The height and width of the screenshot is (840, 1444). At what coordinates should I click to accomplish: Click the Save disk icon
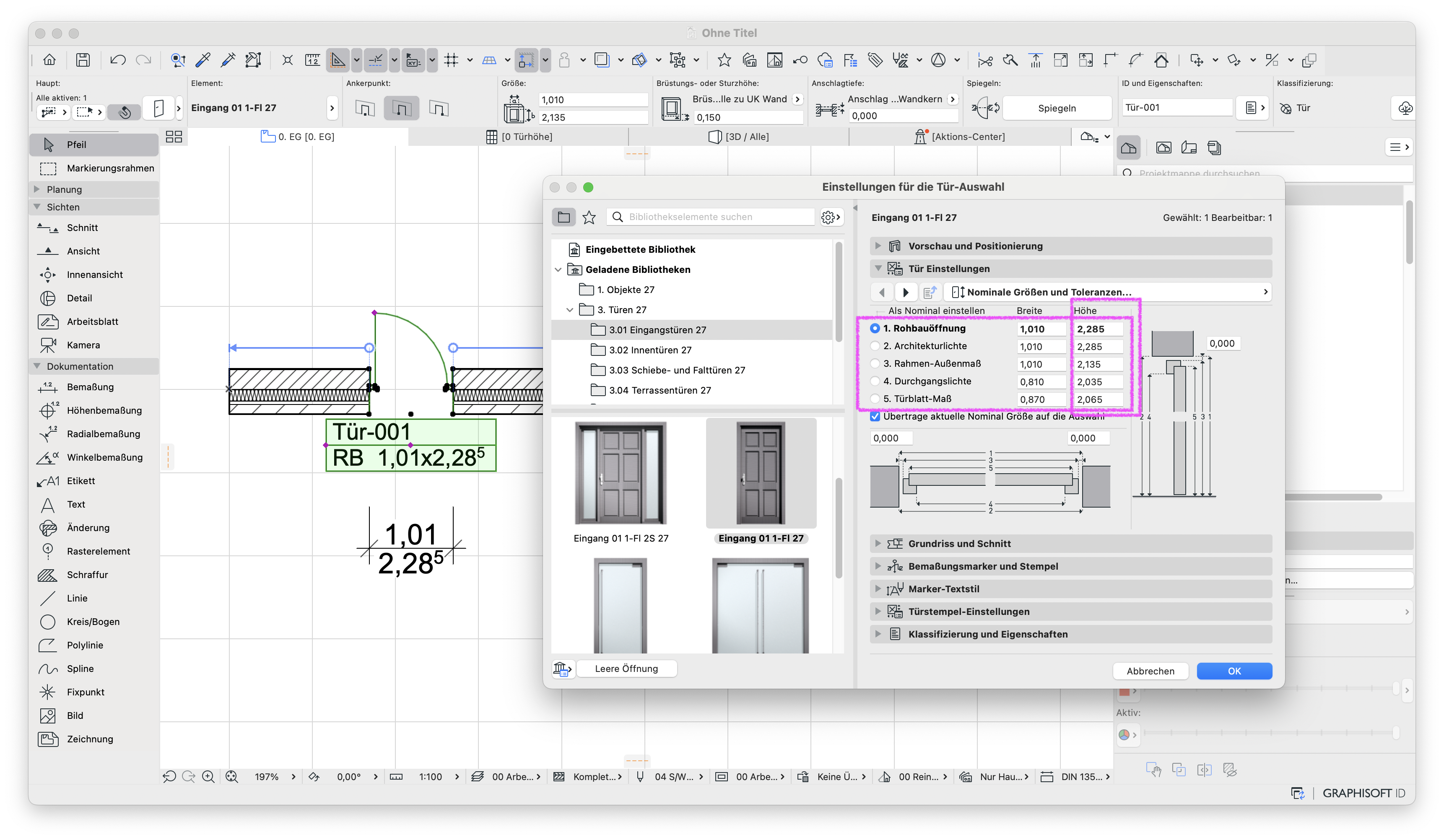point(83,60)
